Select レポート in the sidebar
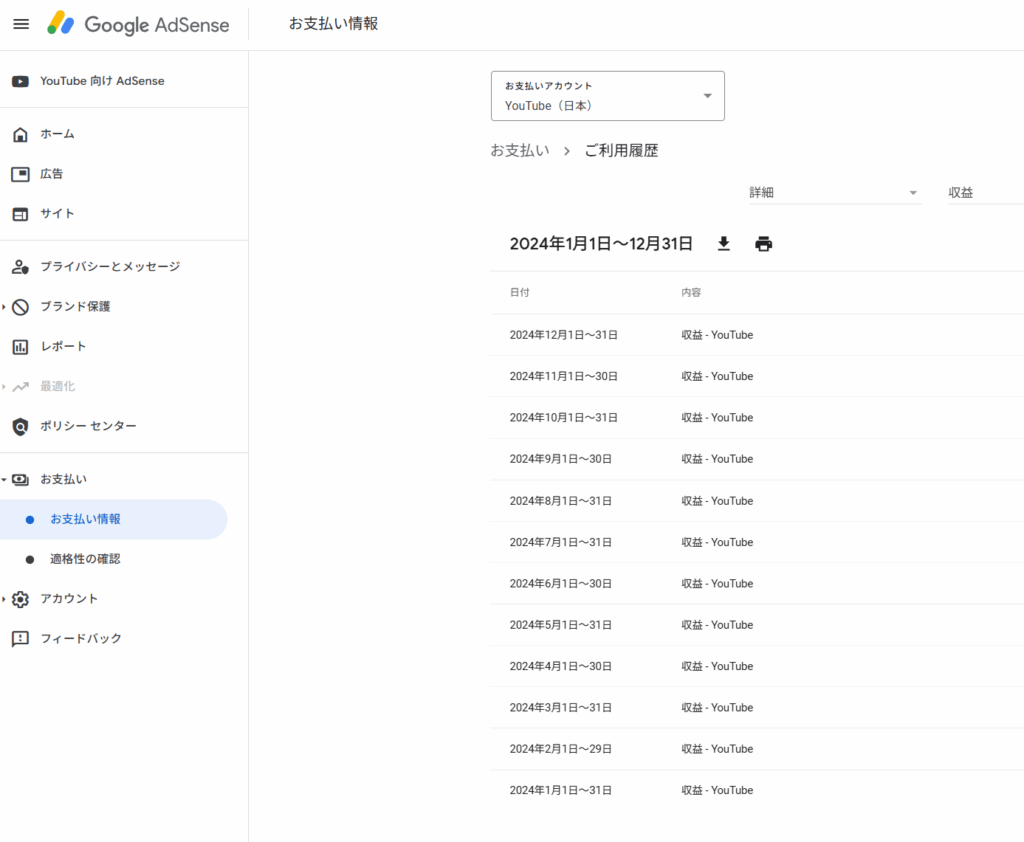Viewport: 1024px width, 842px height. 63,346
